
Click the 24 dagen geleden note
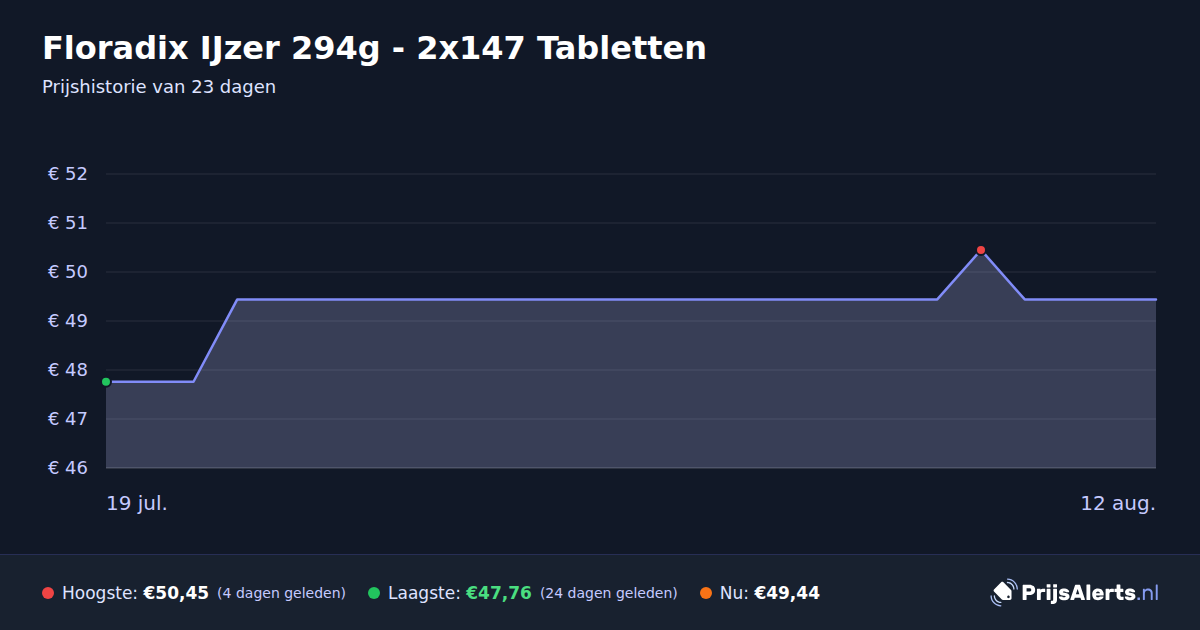(609, 593)
